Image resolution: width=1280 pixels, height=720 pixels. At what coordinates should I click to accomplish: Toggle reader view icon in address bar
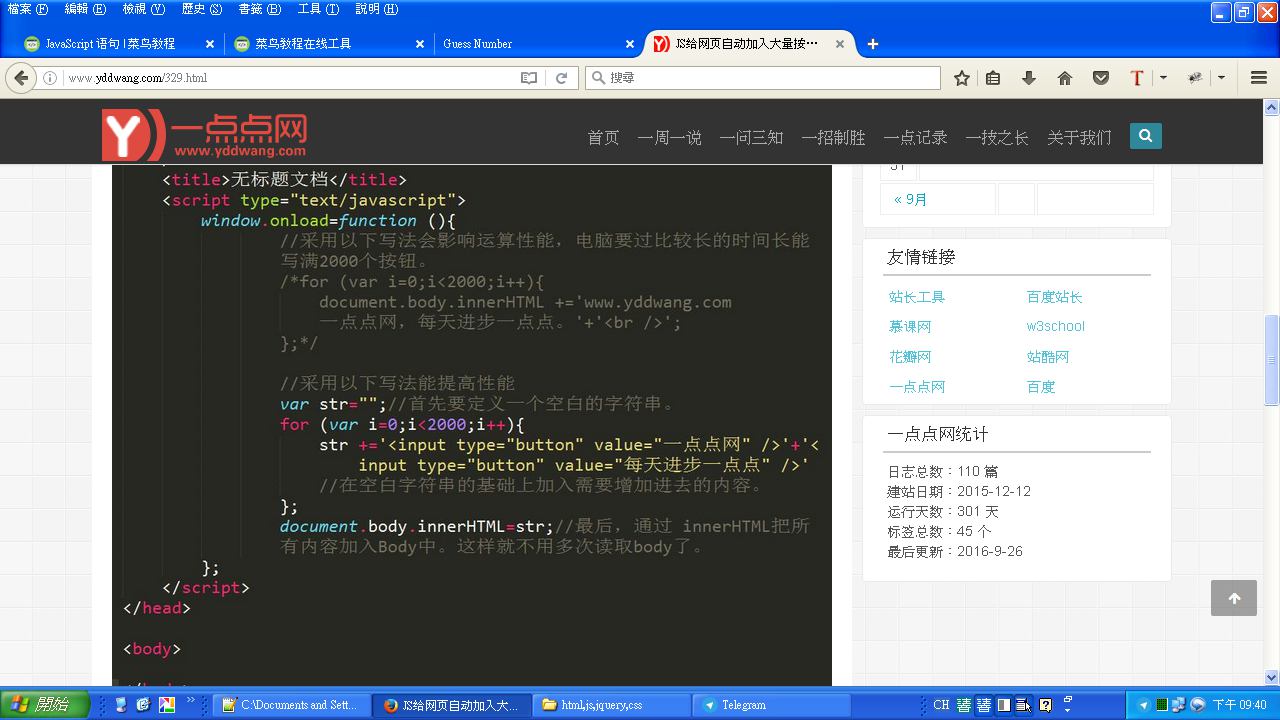[529, 78]
